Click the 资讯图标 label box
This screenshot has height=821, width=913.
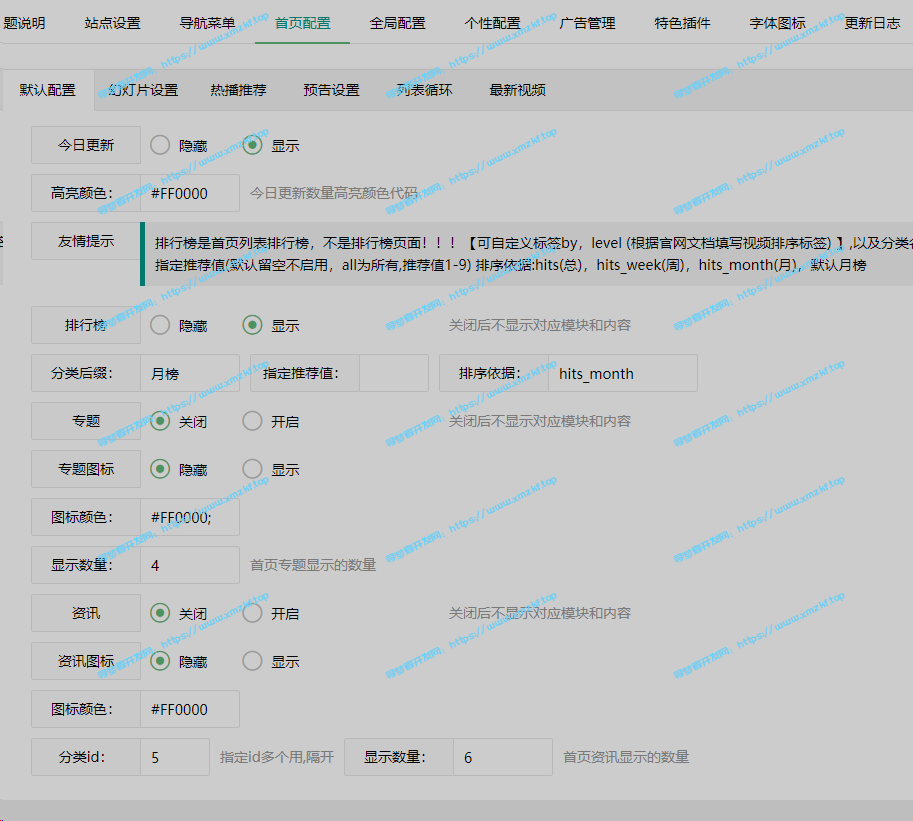pyautogui.click(x=86, y=661)
